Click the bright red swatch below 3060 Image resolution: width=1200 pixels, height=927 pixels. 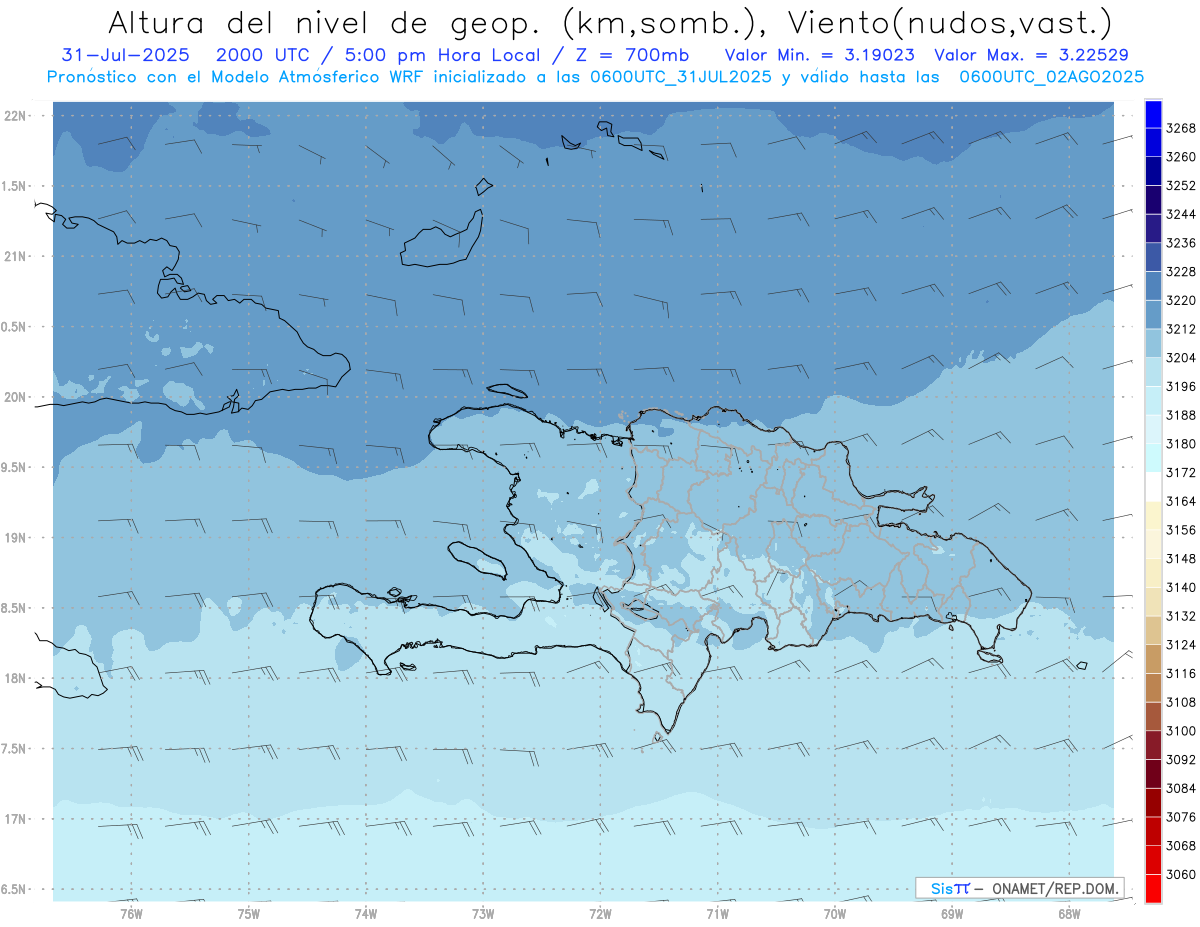coord(1153,888)
